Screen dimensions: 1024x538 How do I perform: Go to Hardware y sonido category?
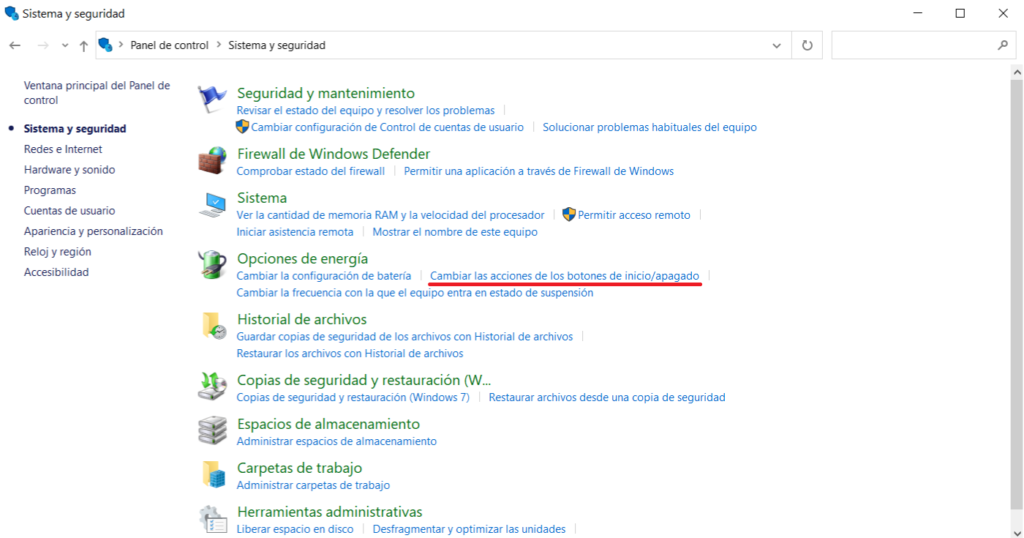click(x=69, y=170)
